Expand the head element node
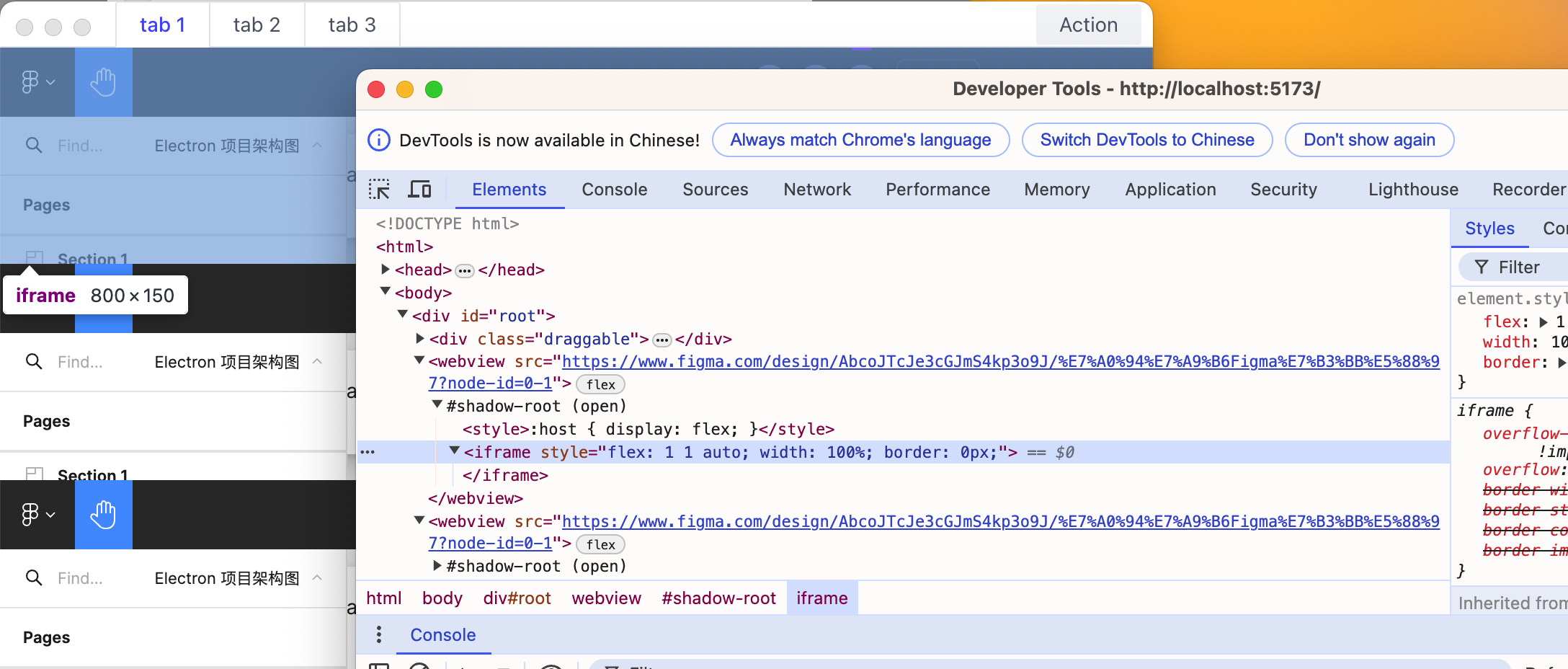 pyautogui.click(x=386, y=269)
